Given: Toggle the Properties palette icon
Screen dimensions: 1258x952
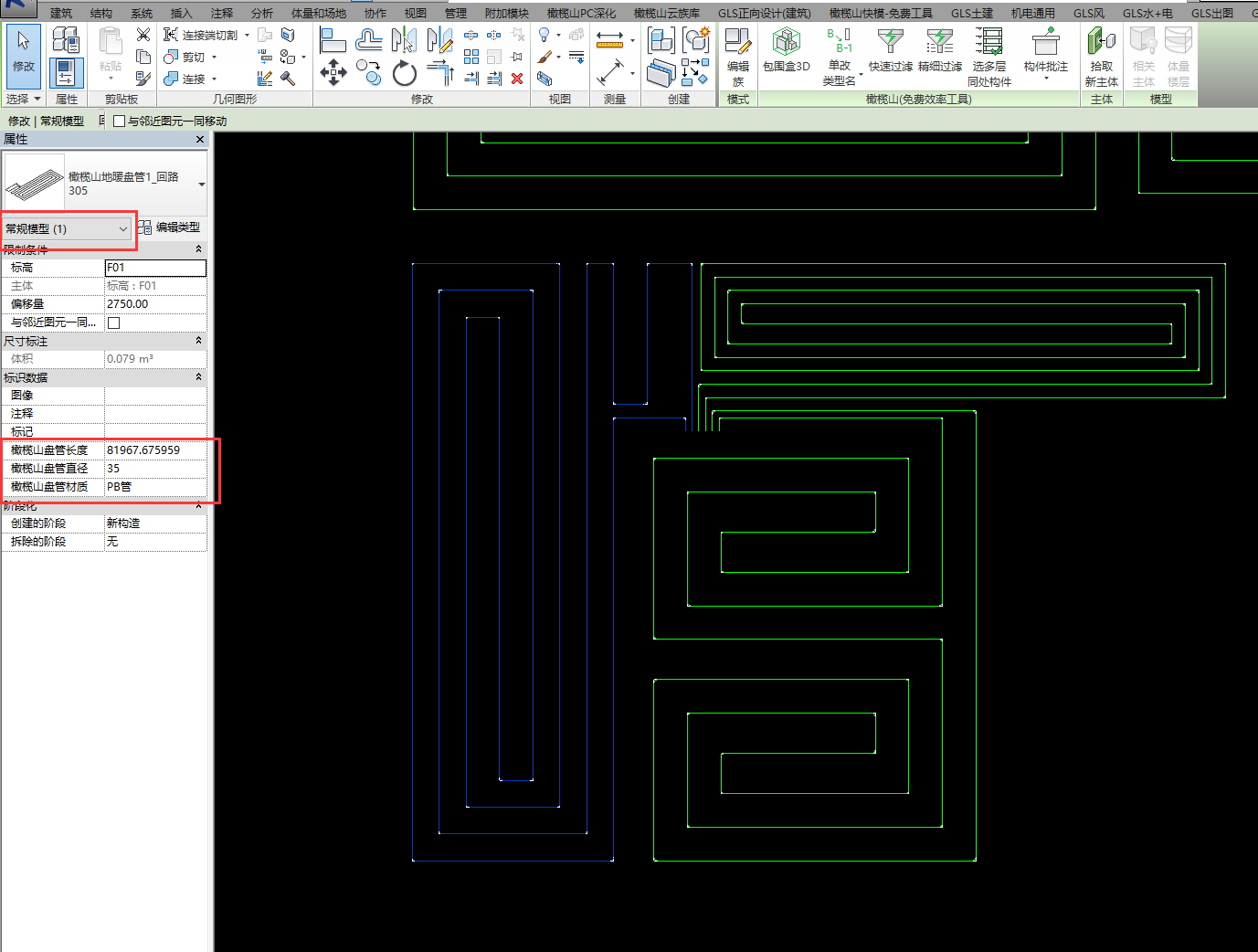Looking at the screenshot, I should pos(65,72).
